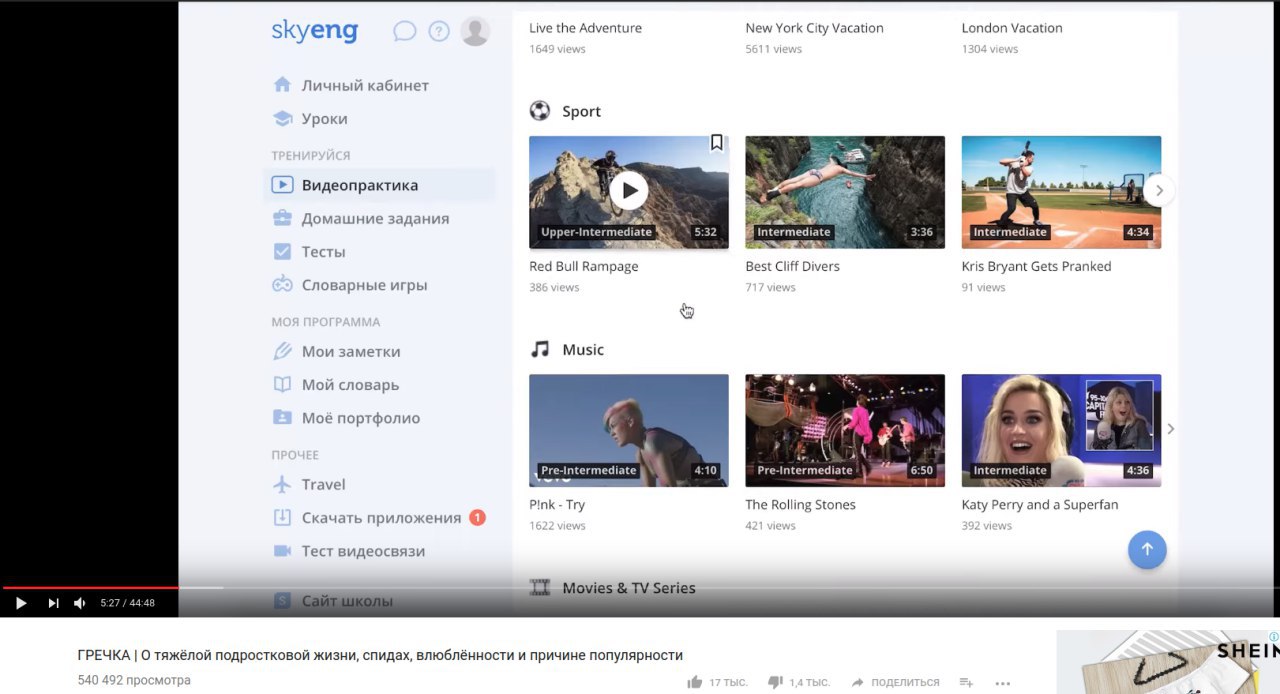Open P!nk - Try thumbnail
The width and height of the screenshot is (1280, 694).
tap(628, 430)
